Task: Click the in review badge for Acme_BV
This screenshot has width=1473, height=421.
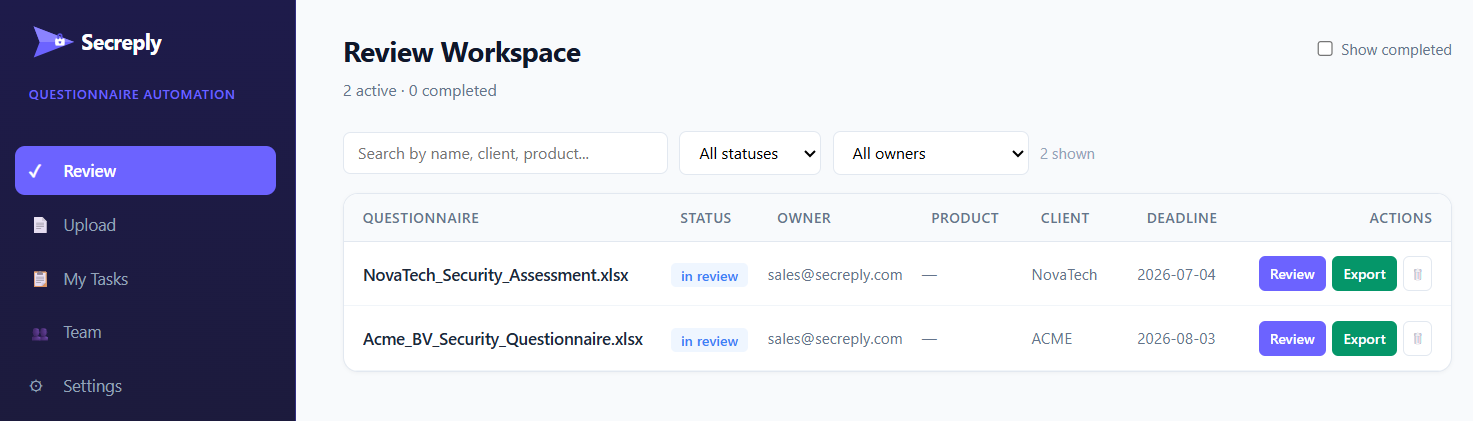Action: 709,341
